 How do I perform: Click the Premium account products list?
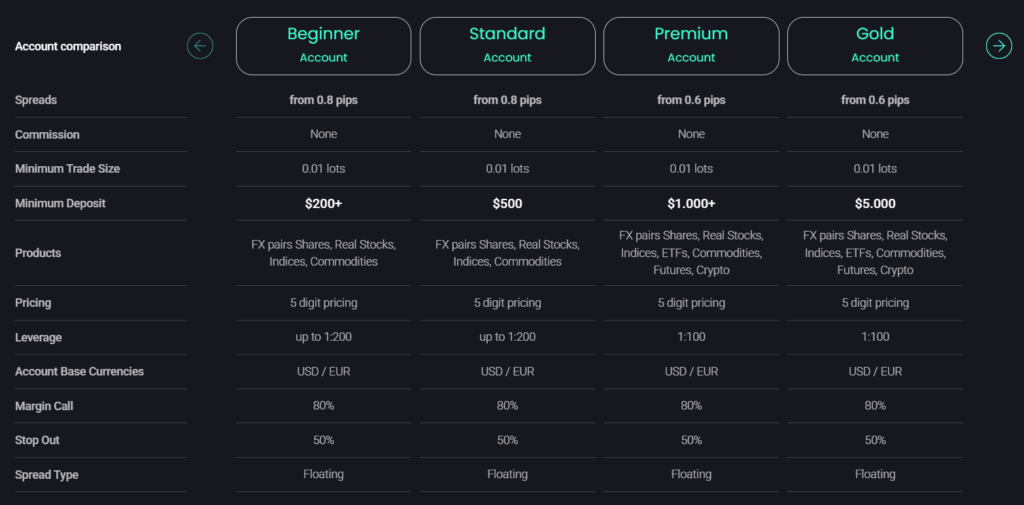coord(691,253)
